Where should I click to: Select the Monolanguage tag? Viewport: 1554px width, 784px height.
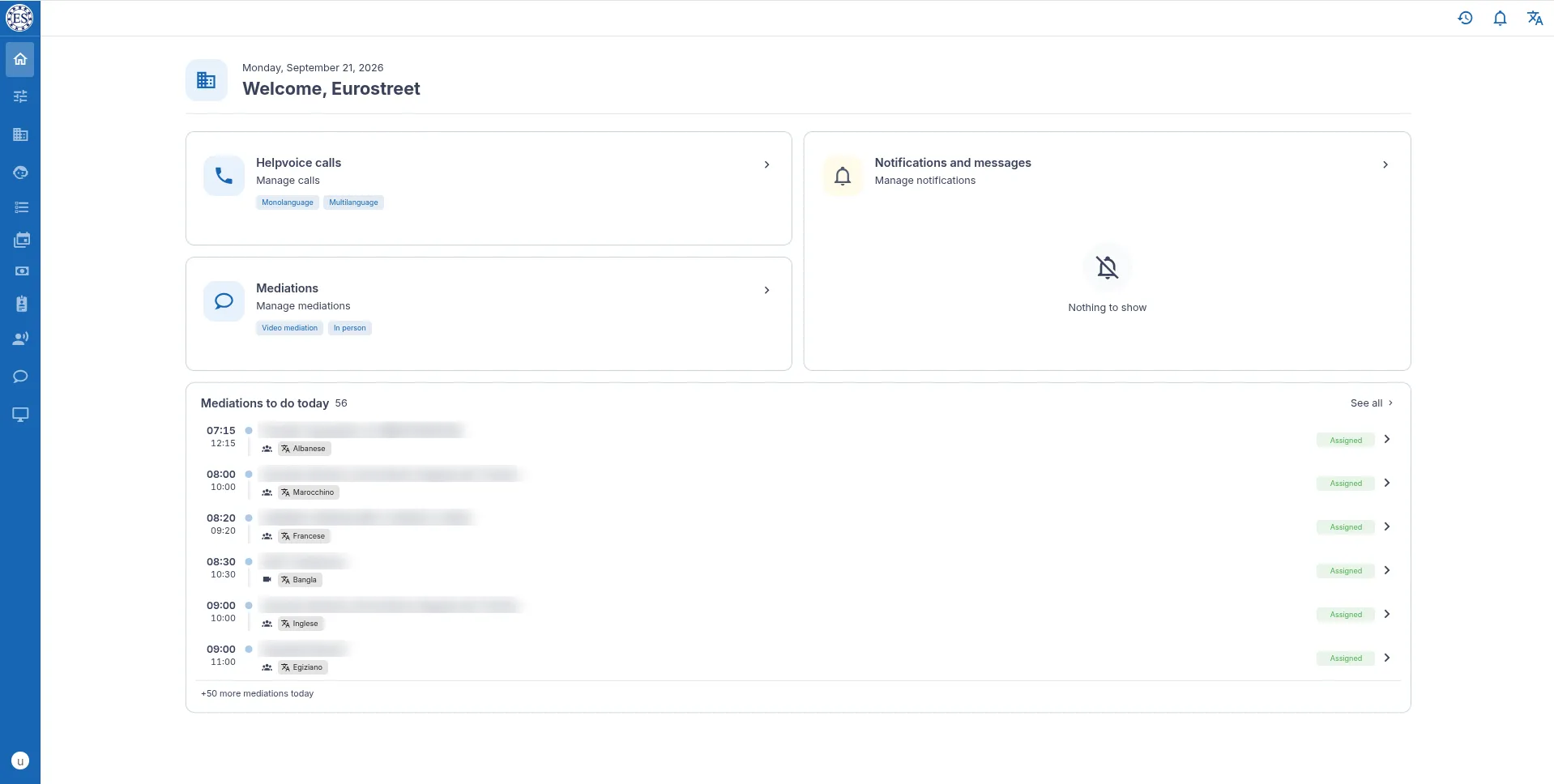(288, 202)
